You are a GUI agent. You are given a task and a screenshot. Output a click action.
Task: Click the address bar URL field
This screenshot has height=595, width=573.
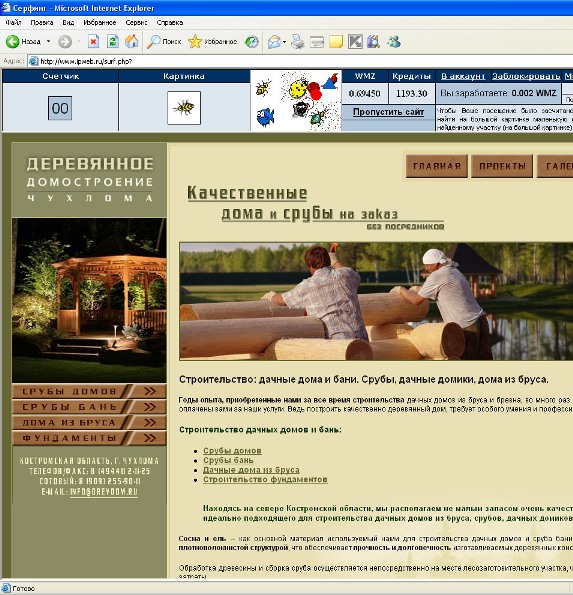300,61
